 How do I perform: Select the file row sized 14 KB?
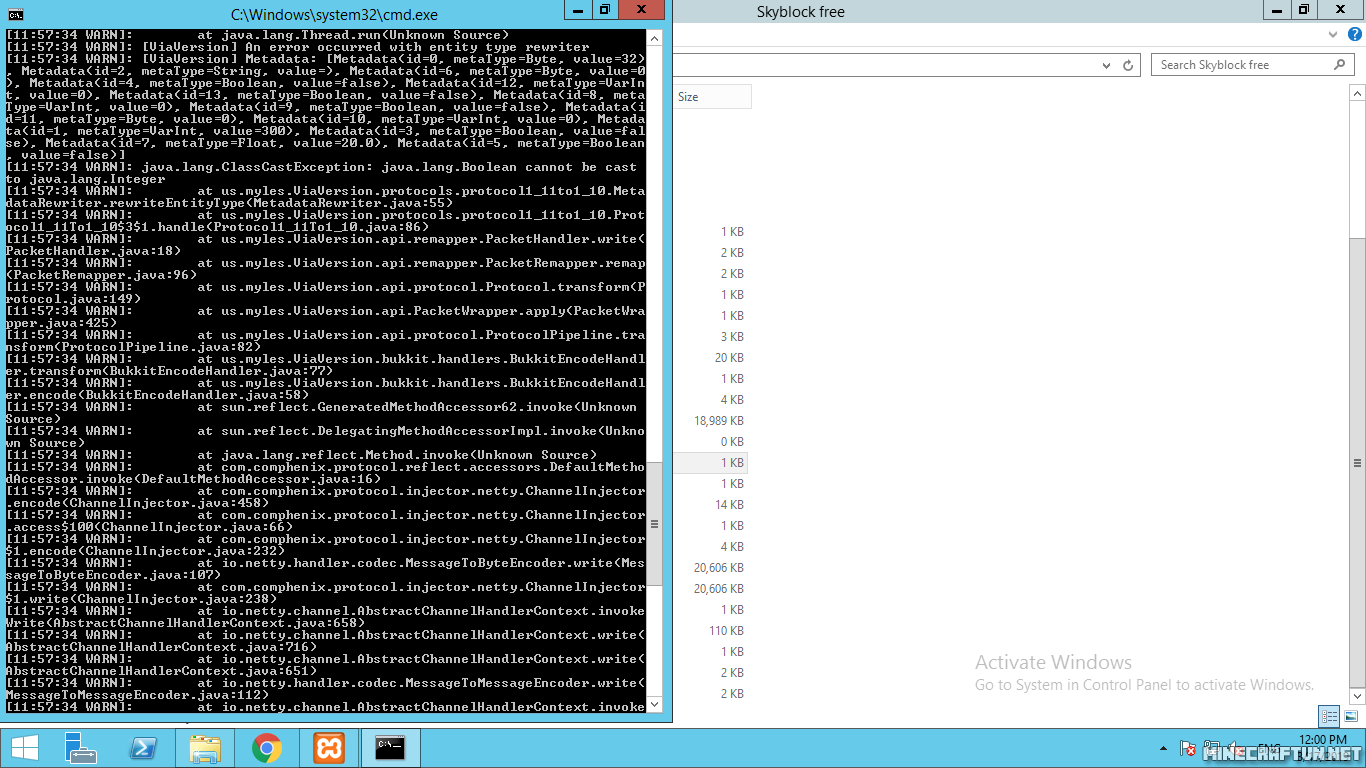point(710,505)
